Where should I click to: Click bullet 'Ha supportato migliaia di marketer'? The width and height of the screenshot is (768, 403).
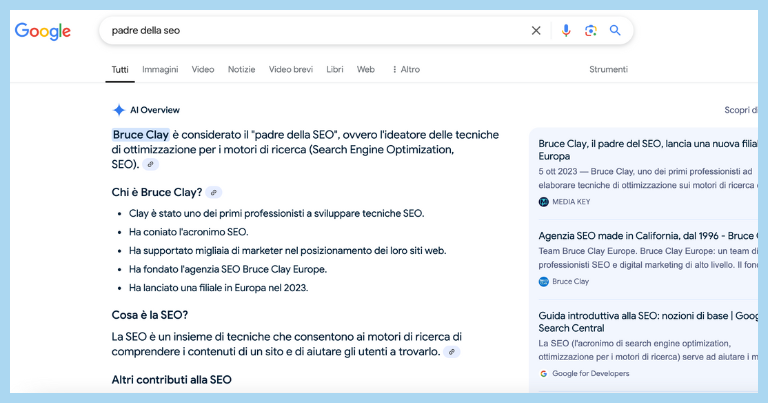pos(288,251)
